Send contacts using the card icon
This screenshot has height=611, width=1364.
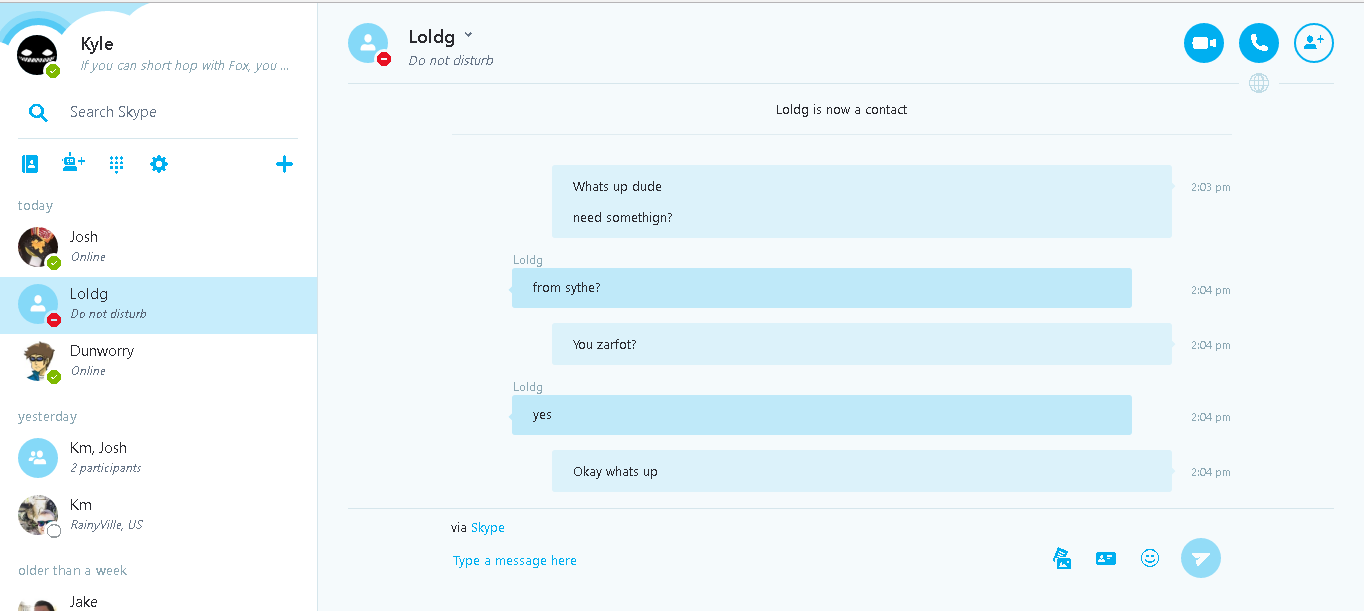tap(1106, 558)
